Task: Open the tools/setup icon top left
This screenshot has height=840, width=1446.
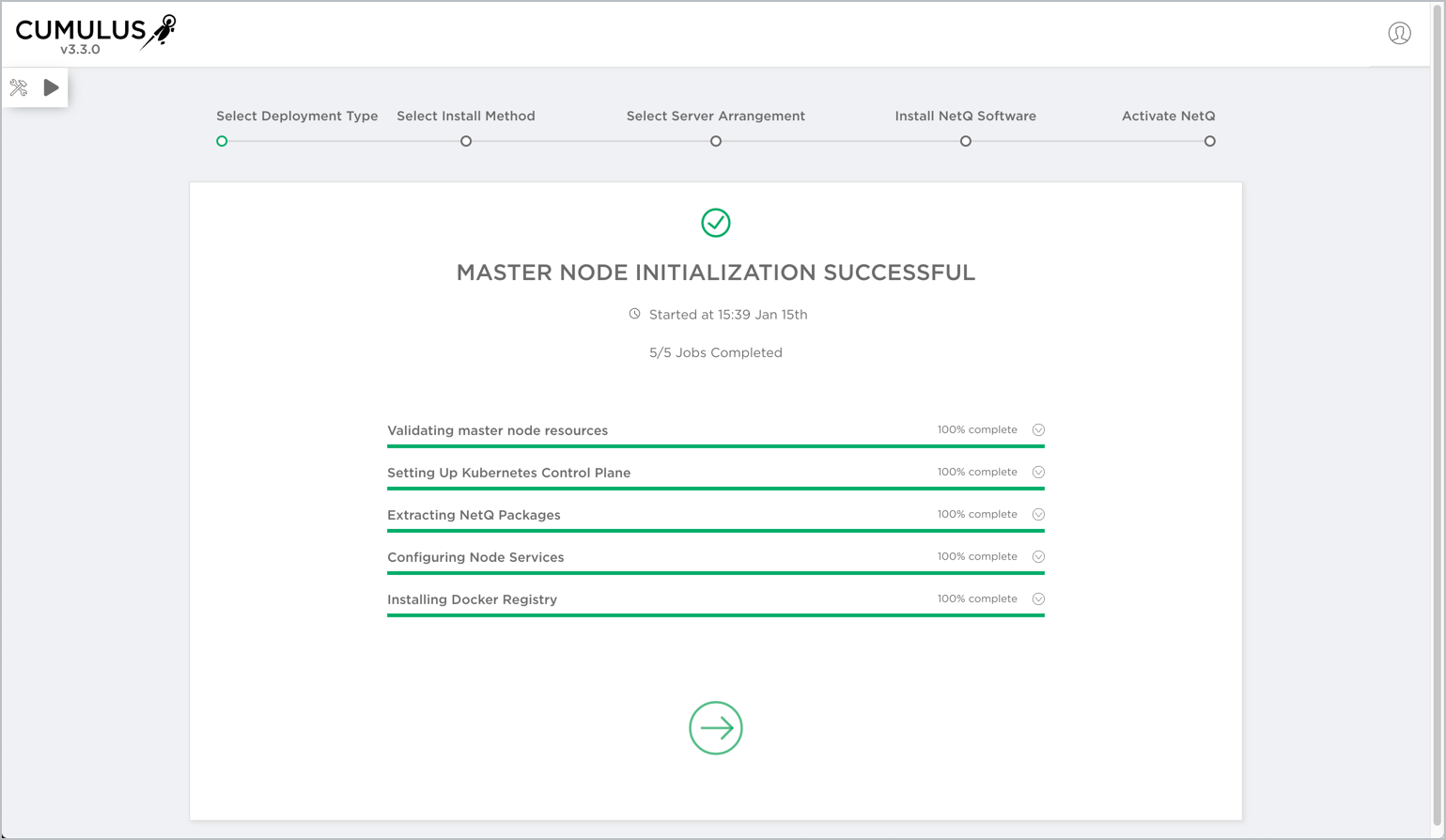Action: (x=18, y=87)
